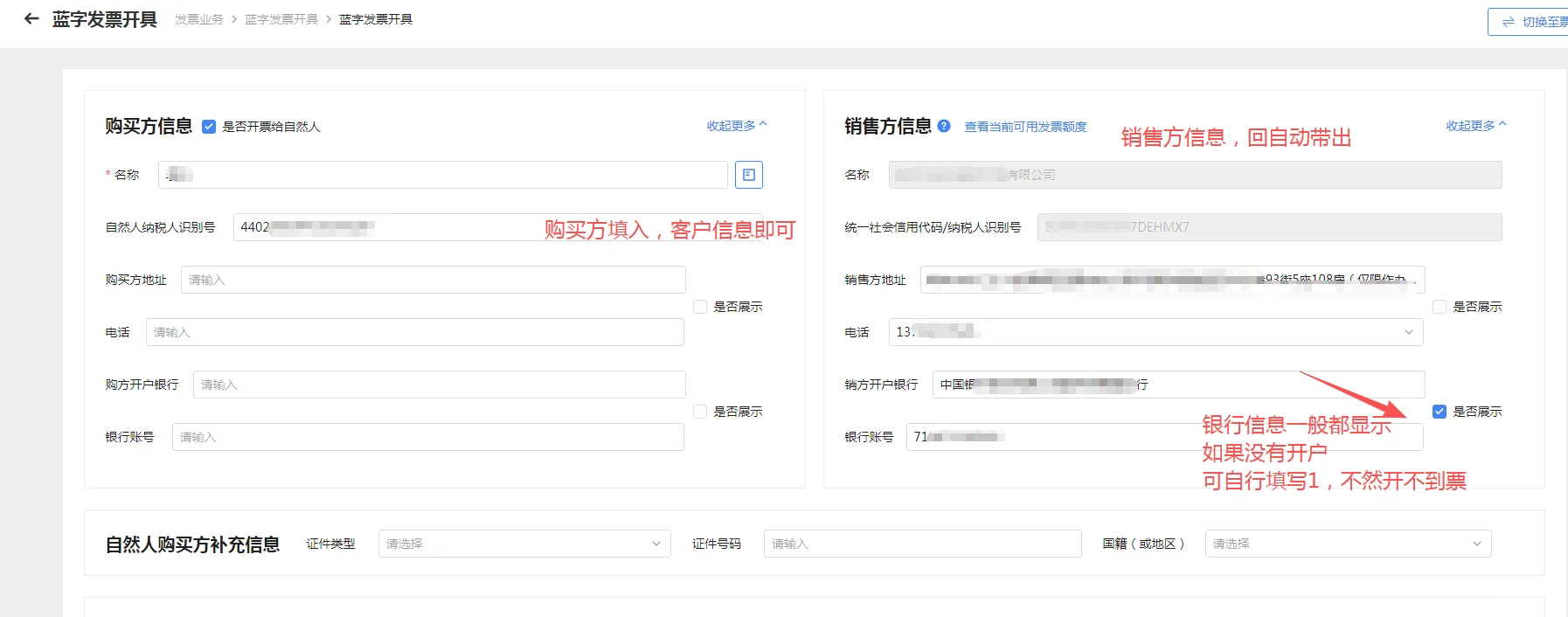Click the 自然人纳税人识别号 input field

pos(498,227)
